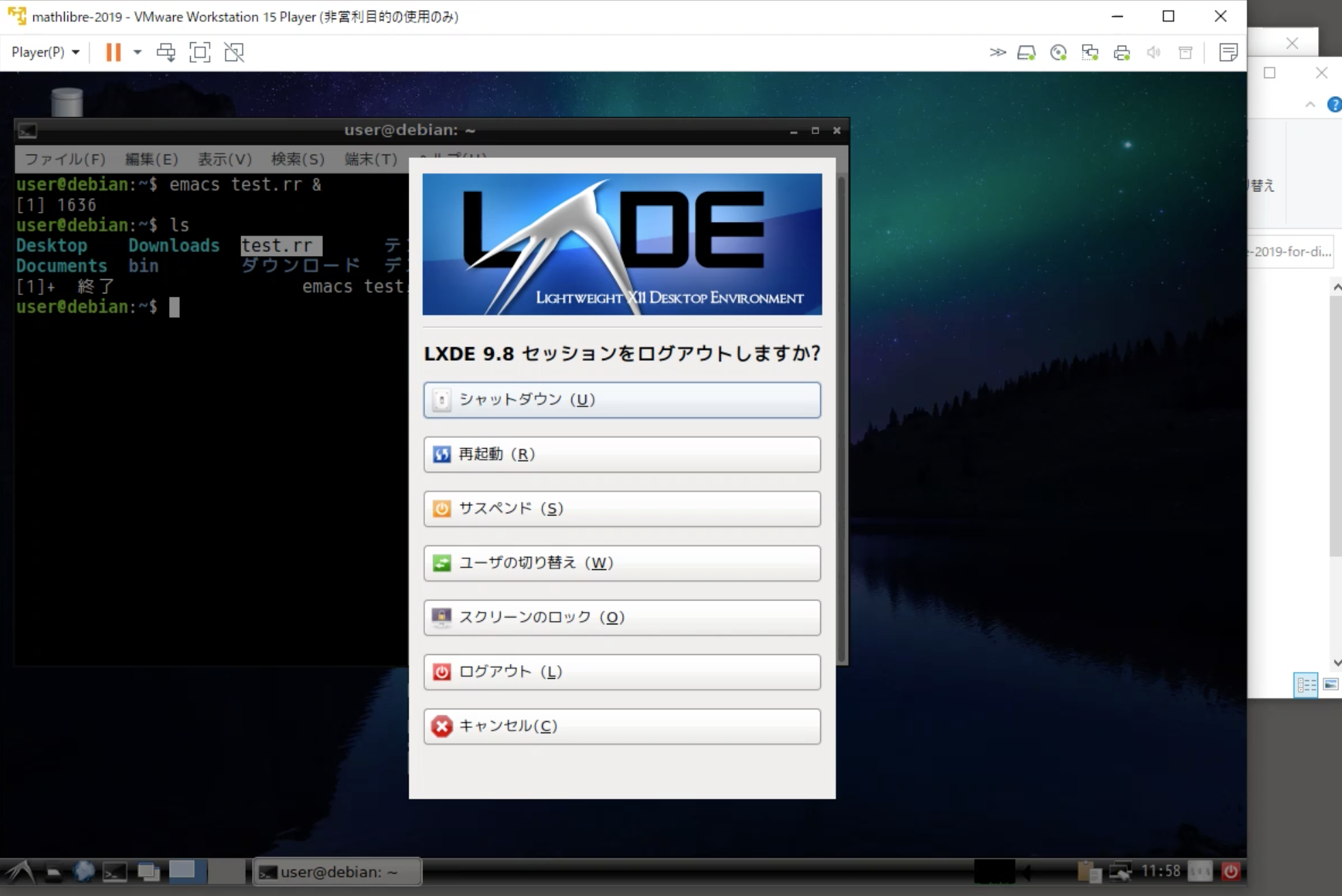This screenshot has width=1342, height=896.
Task: Open the ファイル(F) menu in terminal
Action: pos(65,159)
